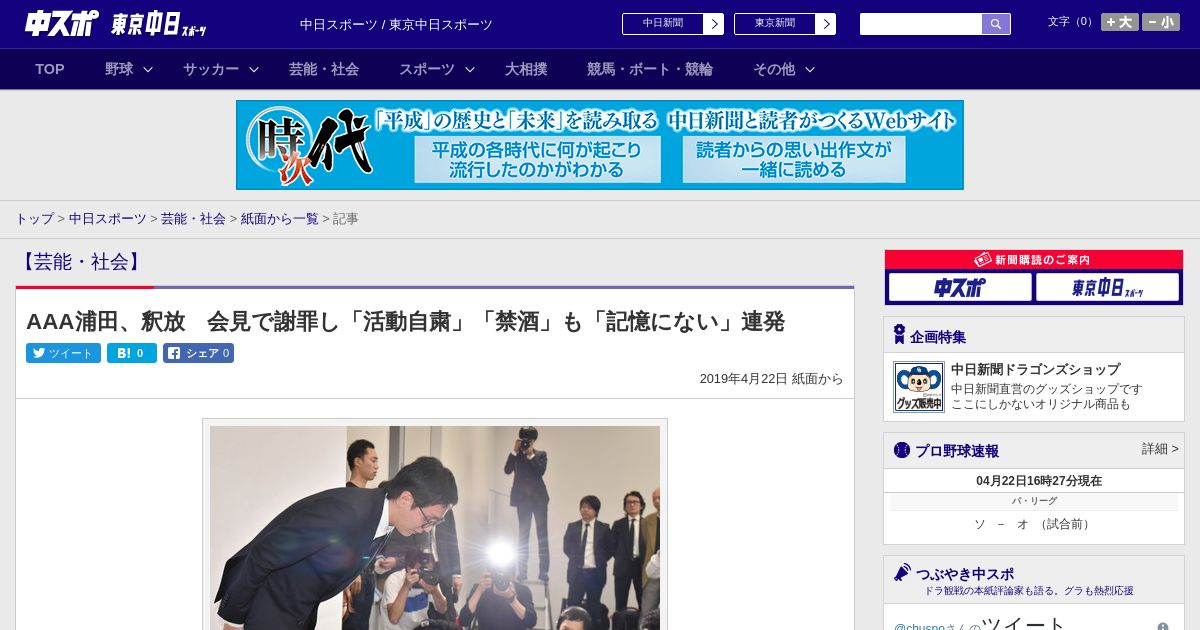1200x630 pixels.
Task: Click 東京中日スポーツ subscription banner button
Action: point(1107,288)
